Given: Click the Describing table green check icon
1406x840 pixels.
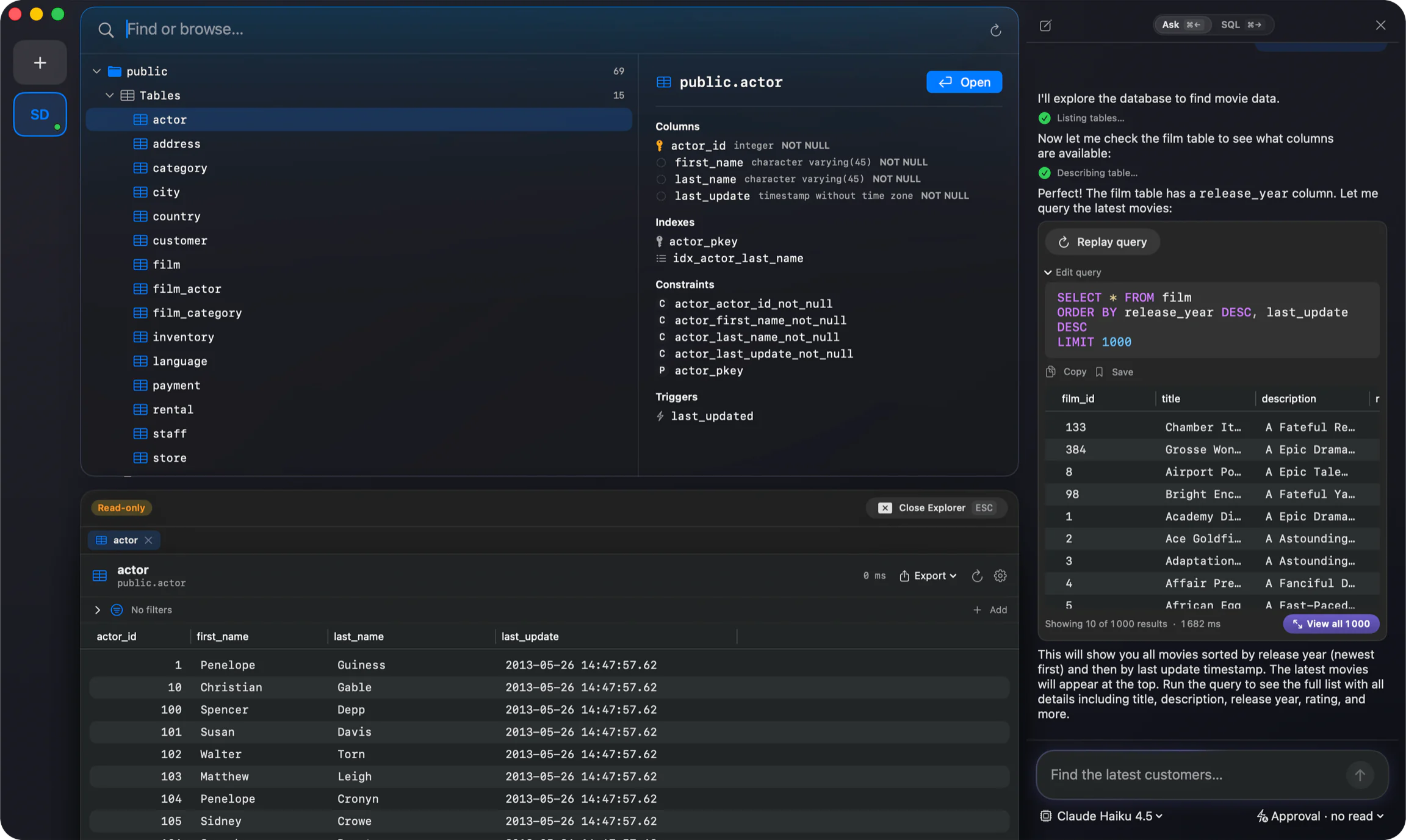Looking at the screenshot, I should [x=1044, y=173].
